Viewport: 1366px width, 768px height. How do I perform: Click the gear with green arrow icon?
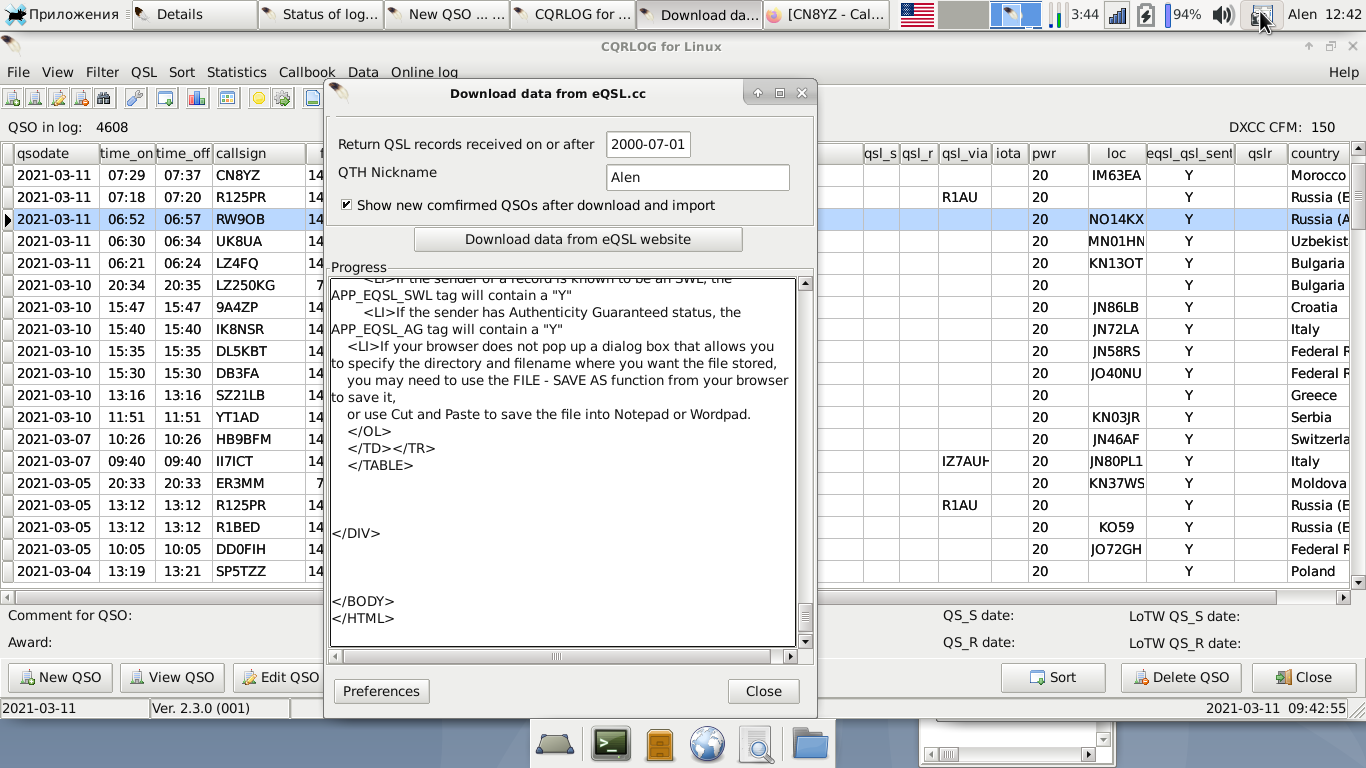[x=282, y=98]
